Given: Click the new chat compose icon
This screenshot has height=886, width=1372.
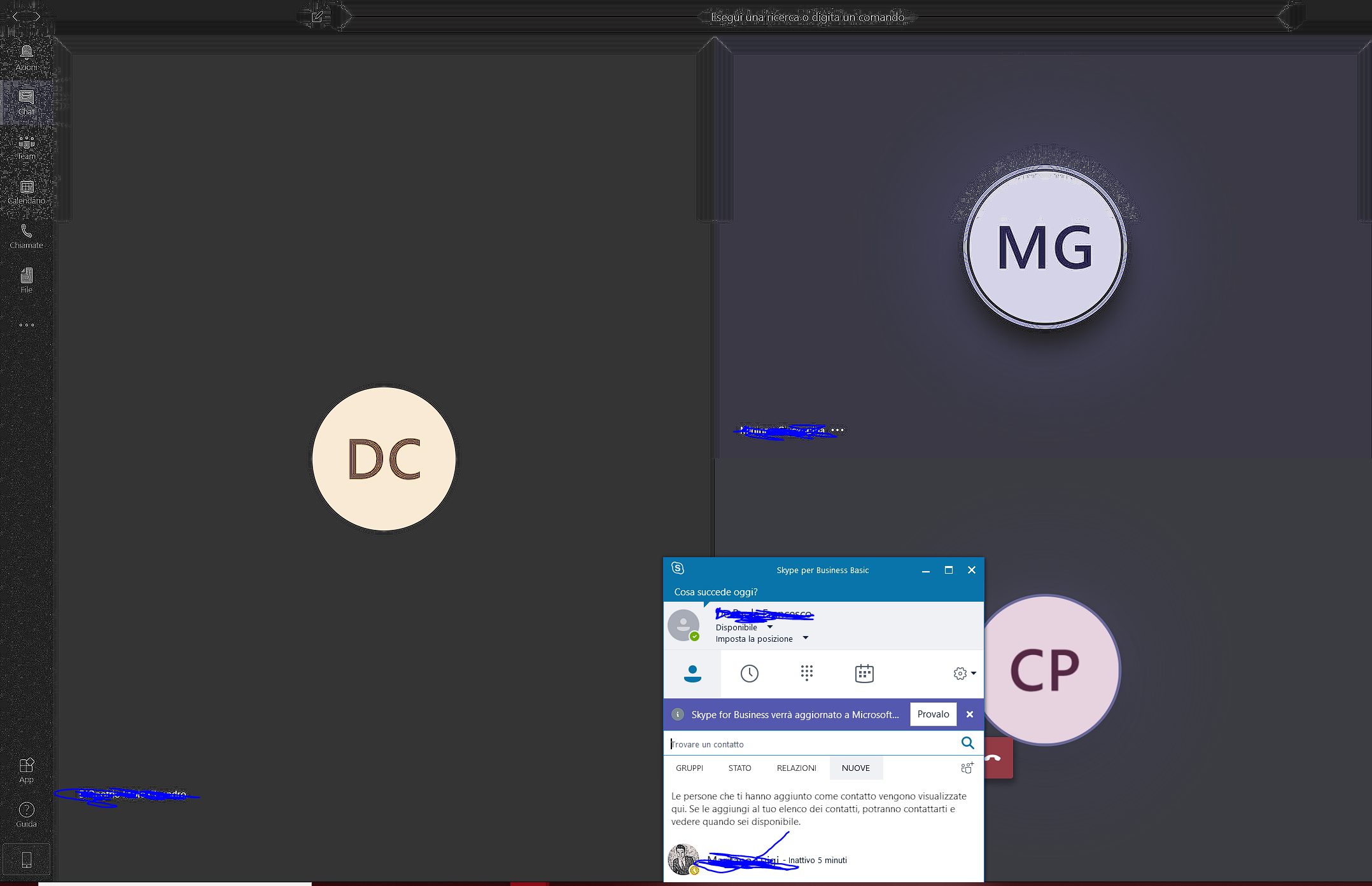Looking at the screenshot, I should (x=317, y=17).
